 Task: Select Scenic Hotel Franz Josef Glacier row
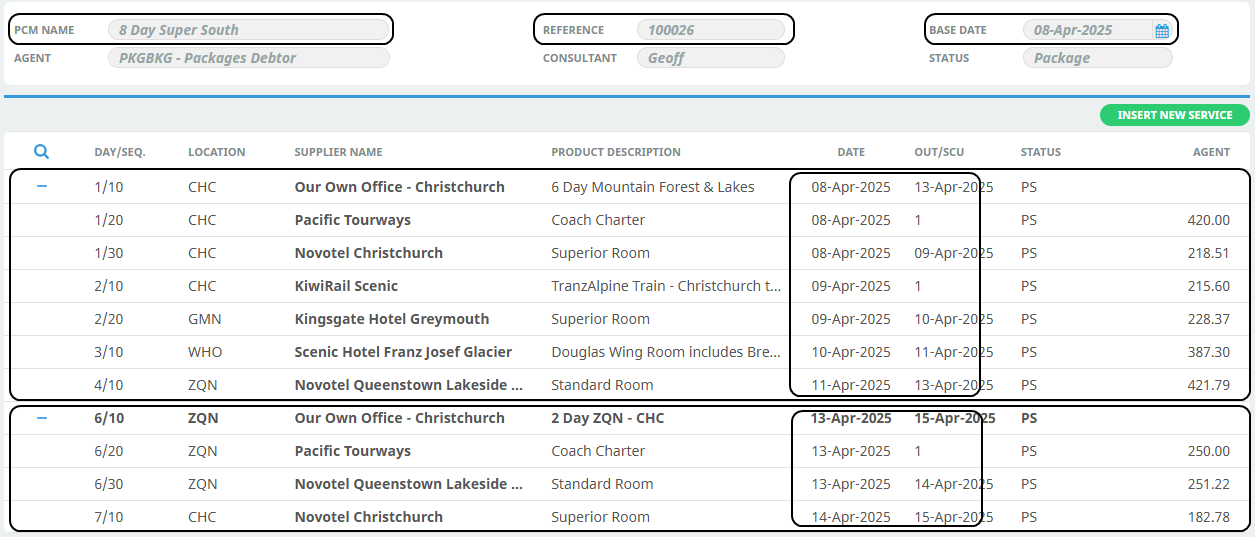coord(403,352)
